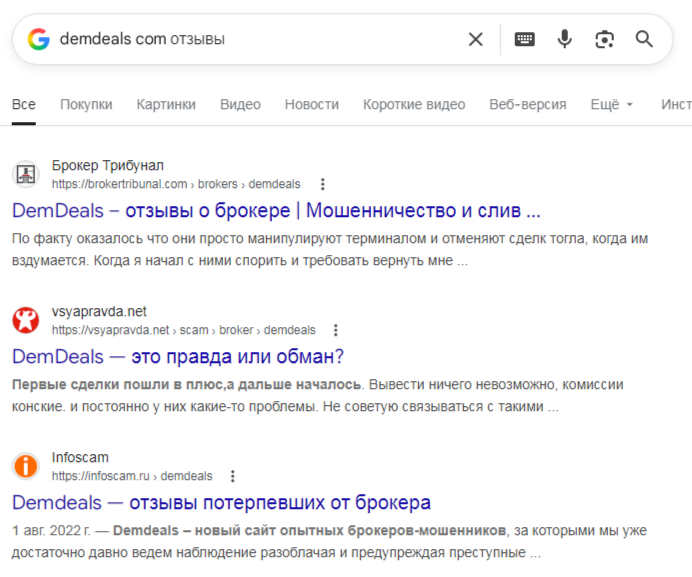
Task: Switch to the Новости tab
Action: coord(312,105)
